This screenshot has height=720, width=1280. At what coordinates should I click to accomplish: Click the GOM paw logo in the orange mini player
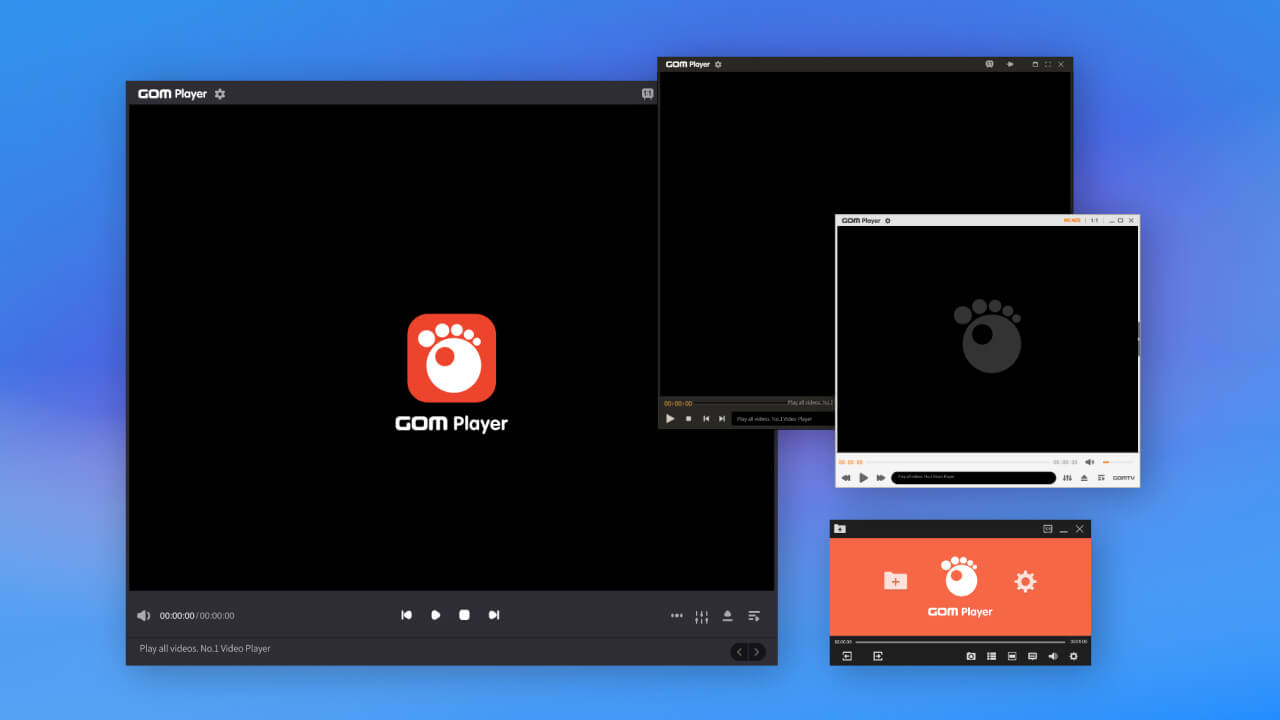(959, 576)
